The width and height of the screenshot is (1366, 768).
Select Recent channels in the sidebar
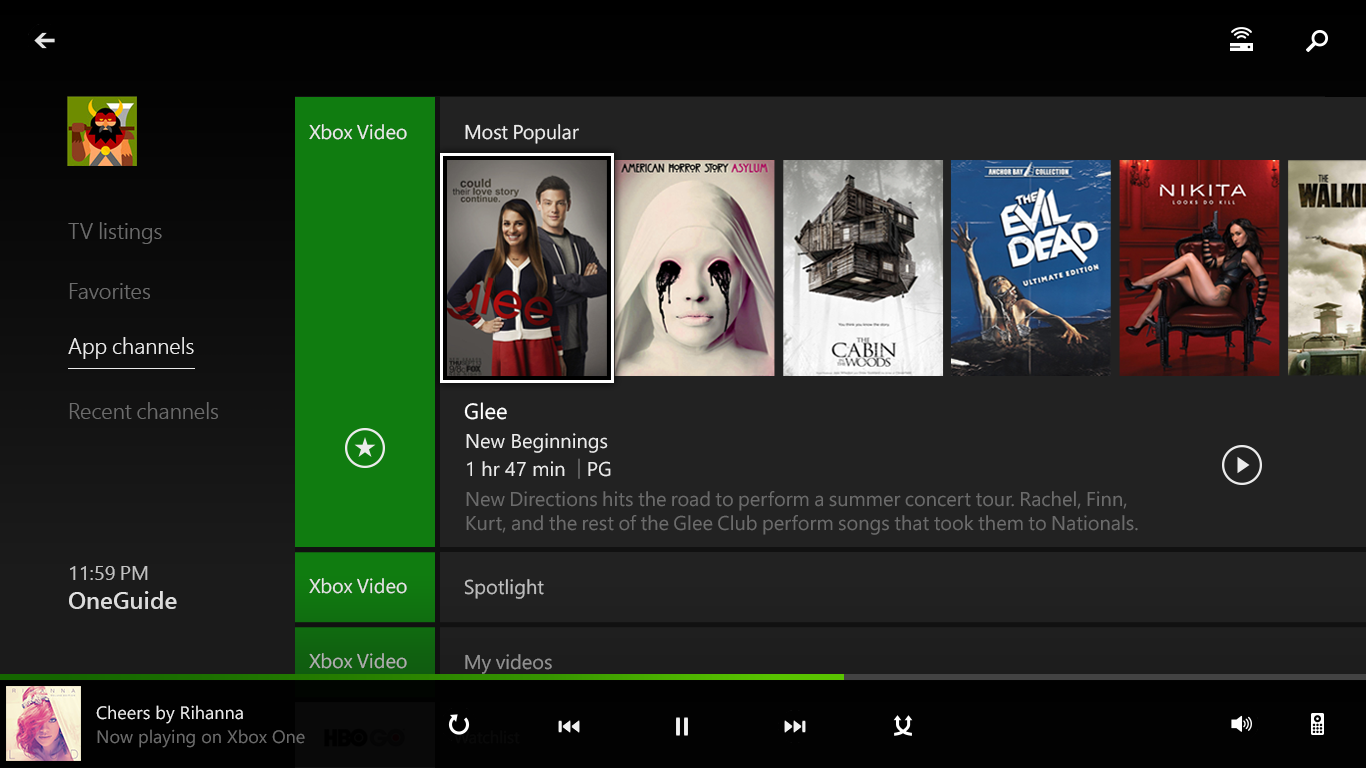(143, 411)
